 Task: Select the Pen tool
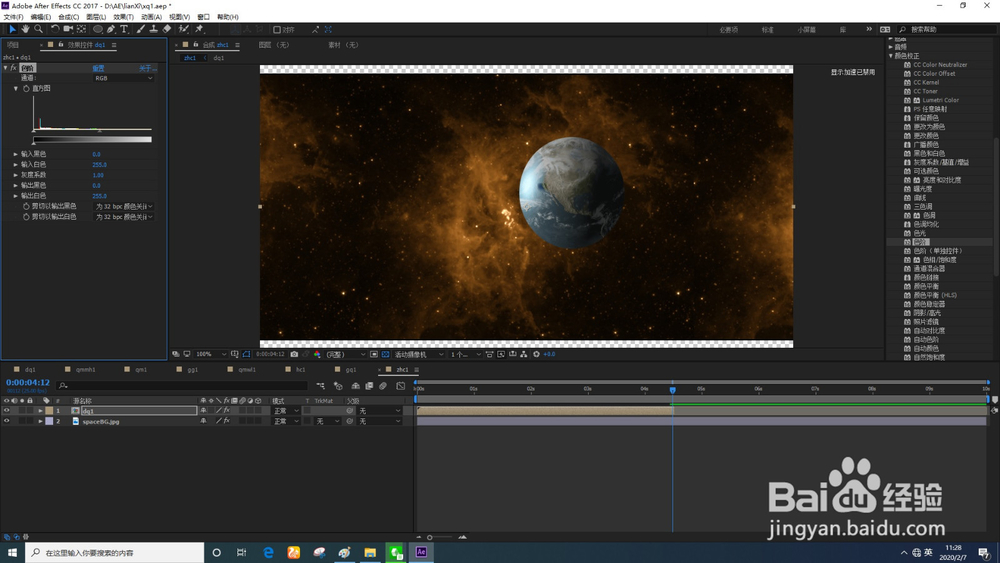click(x=111, y=29)
